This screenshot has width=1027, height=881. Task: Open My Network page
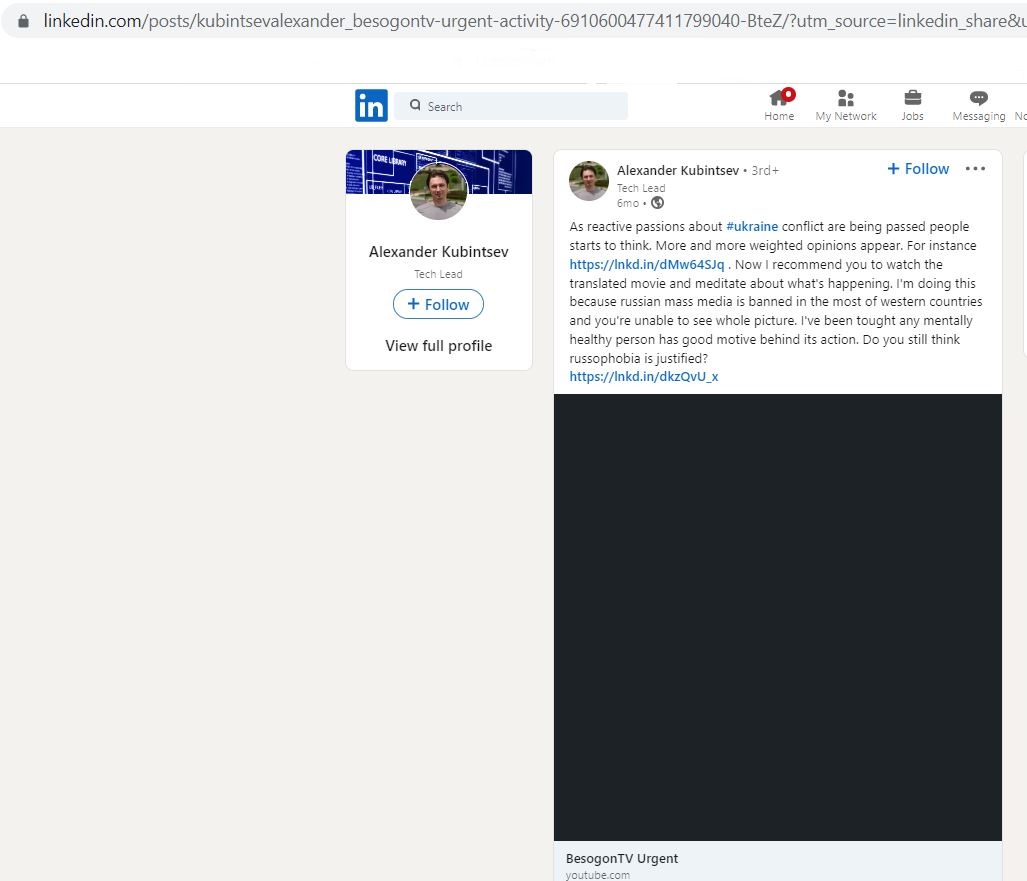click(846, 105)
